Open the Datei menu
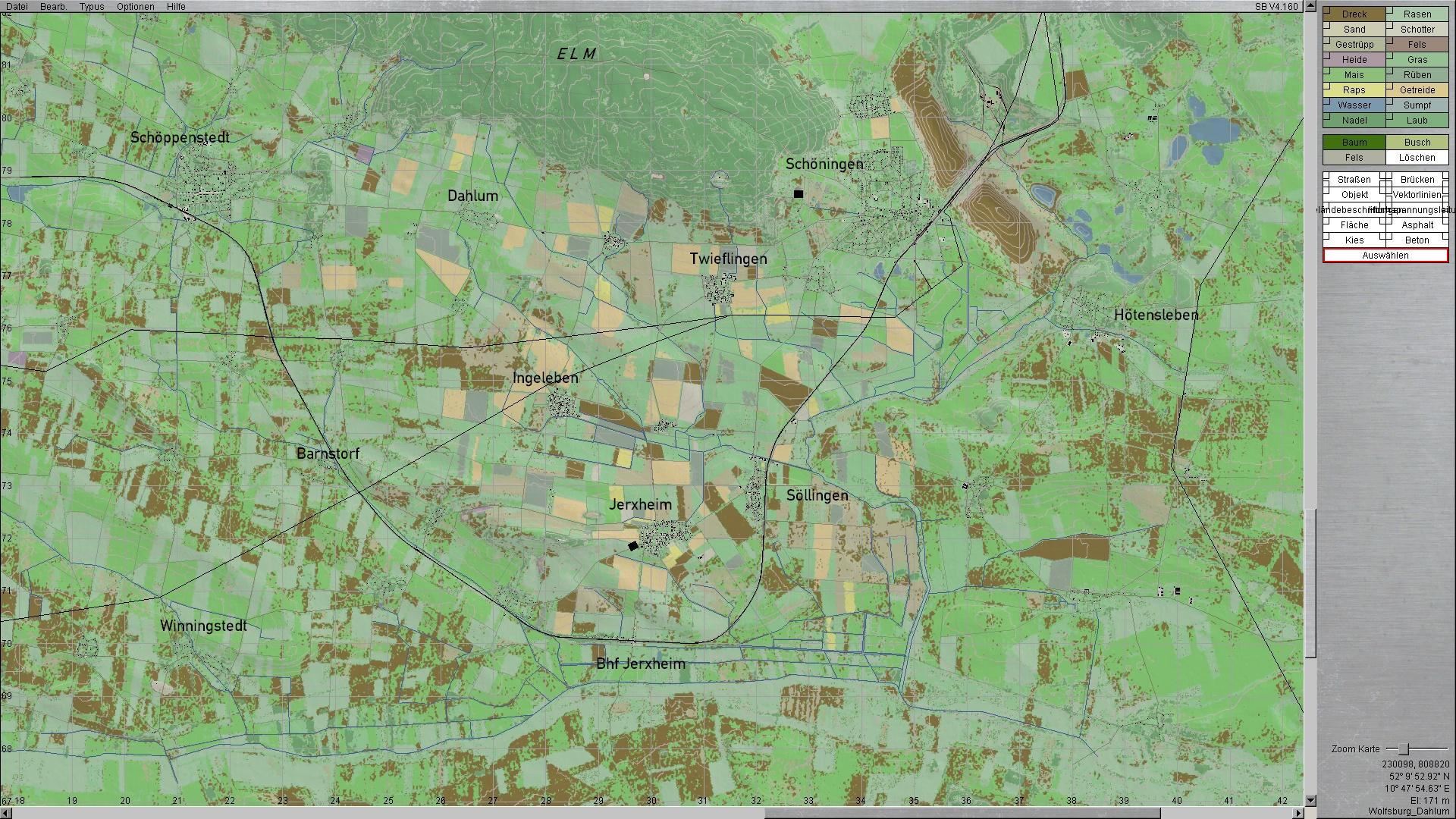This screenshot has height=819, width=1456. coord(17,7)
